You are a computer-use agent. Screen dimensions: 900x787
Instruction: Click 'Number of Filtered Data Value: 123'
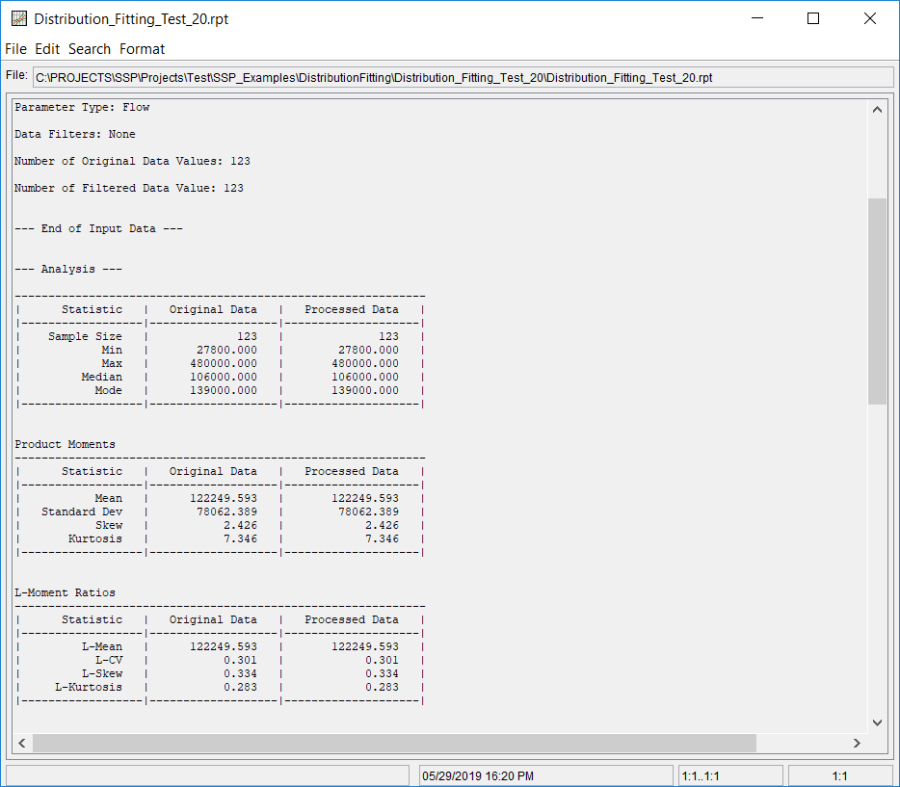point(129,188)
